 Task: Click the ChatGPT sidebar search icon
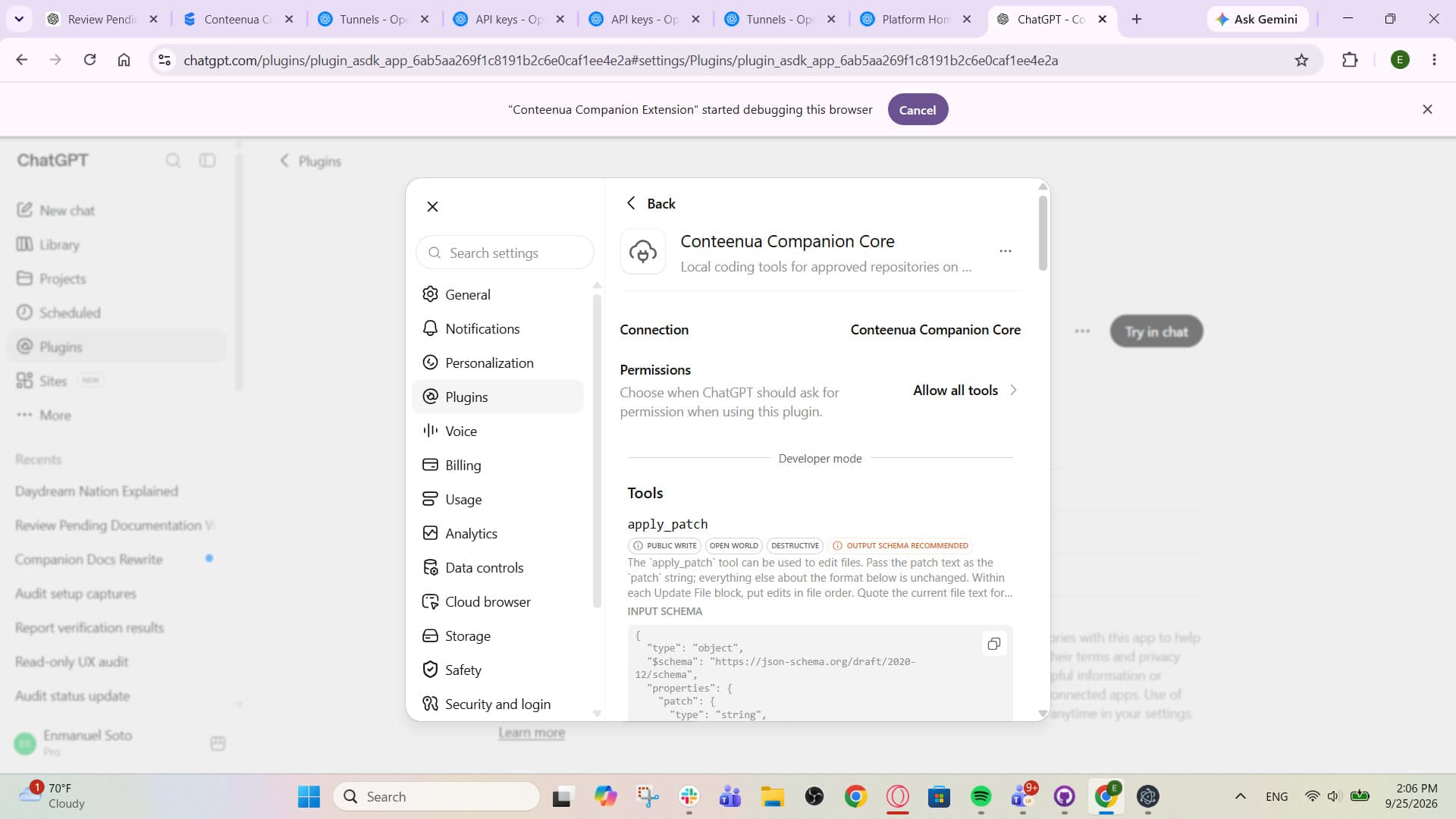tap(173, 160)
